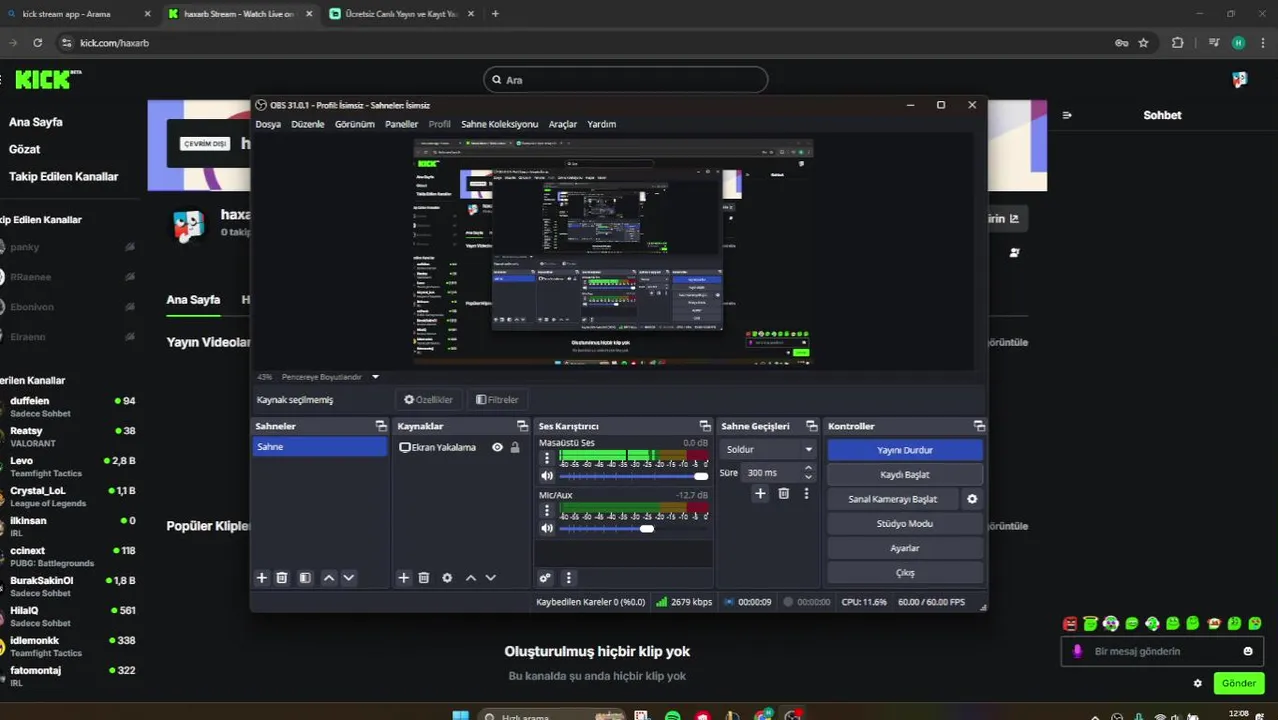Mute Masaüstü Ses speaker icon
Viewport: 1278px width, 720px height.
[x=547, y=476]
